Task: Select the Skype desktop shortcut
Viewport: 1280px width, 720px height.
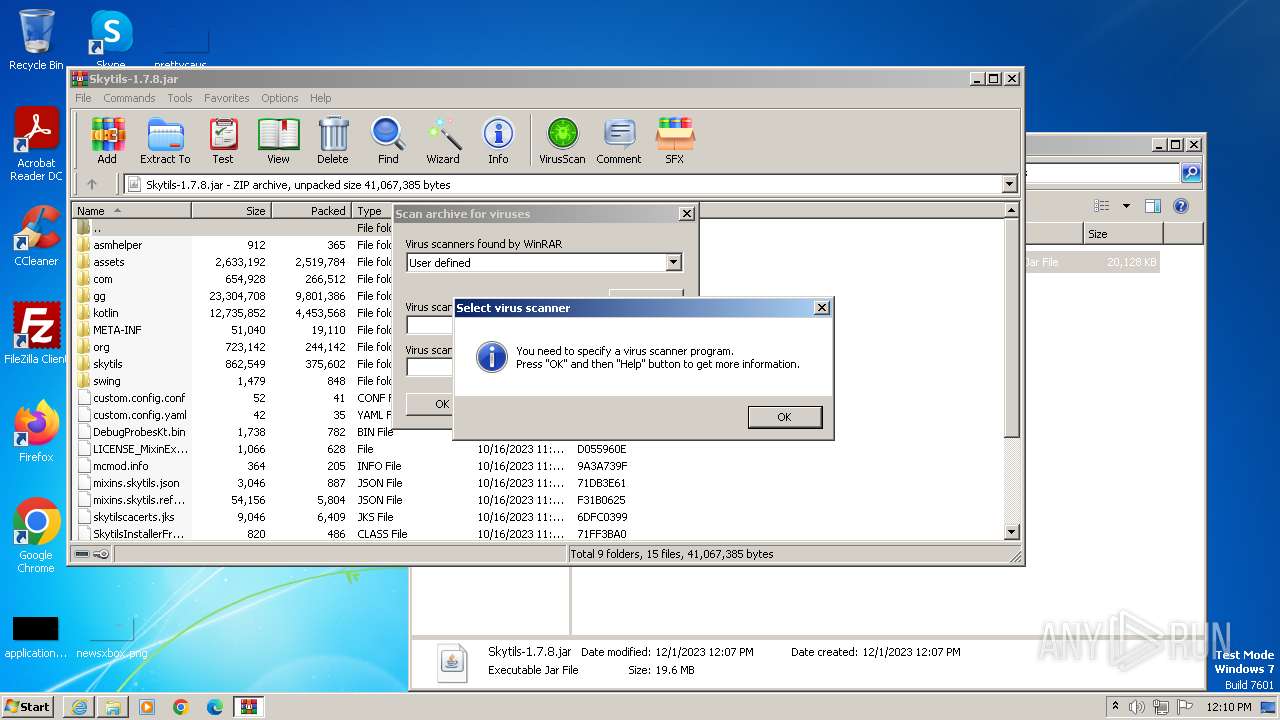Action: [x=111, y=38]
